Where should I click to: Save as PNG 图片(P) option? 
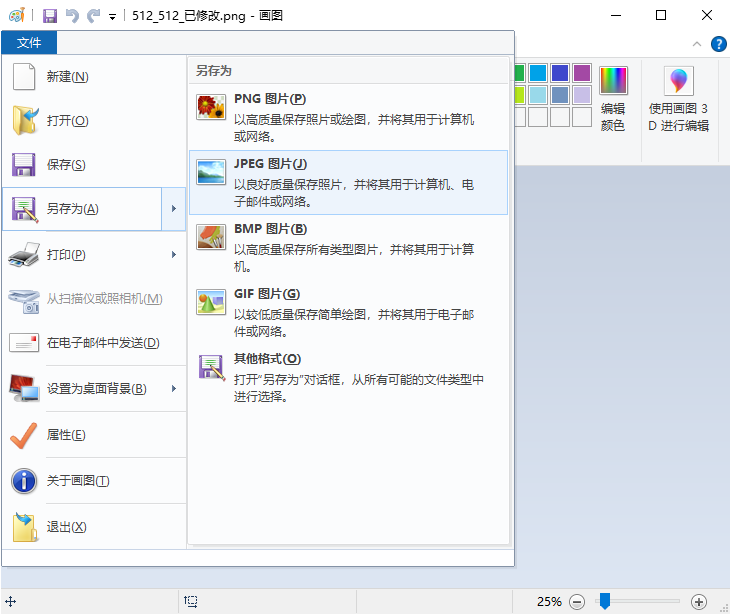348,117
